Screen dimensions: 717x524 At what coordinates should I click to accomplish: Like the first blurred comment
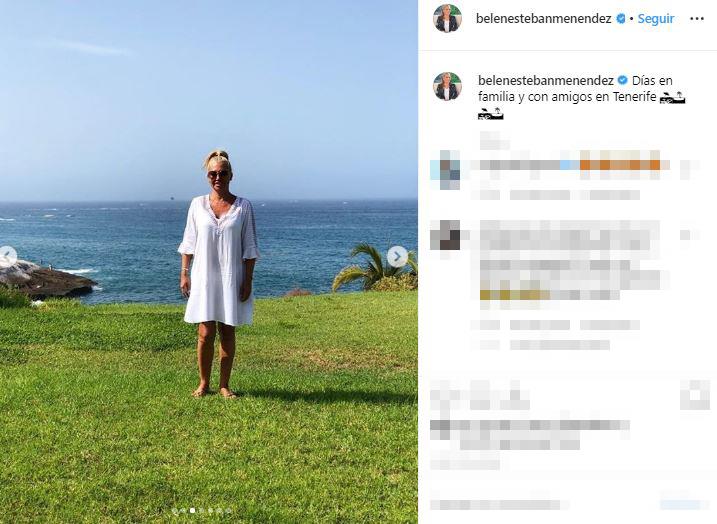686,169
